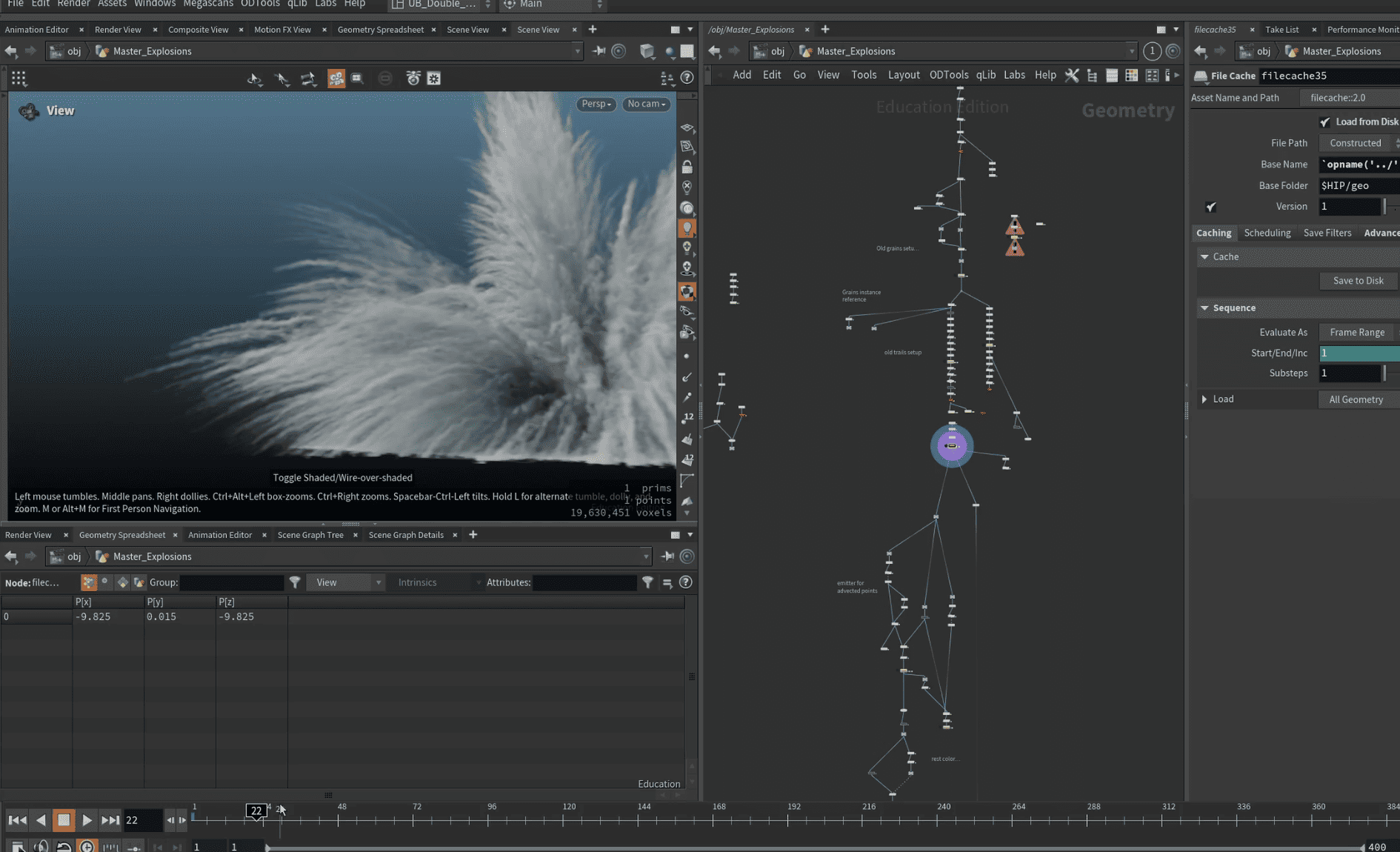The height and width of the screenshot is (852, 1400).
Task: Open the Persp viewport dropdown
Action: point(596,104)
